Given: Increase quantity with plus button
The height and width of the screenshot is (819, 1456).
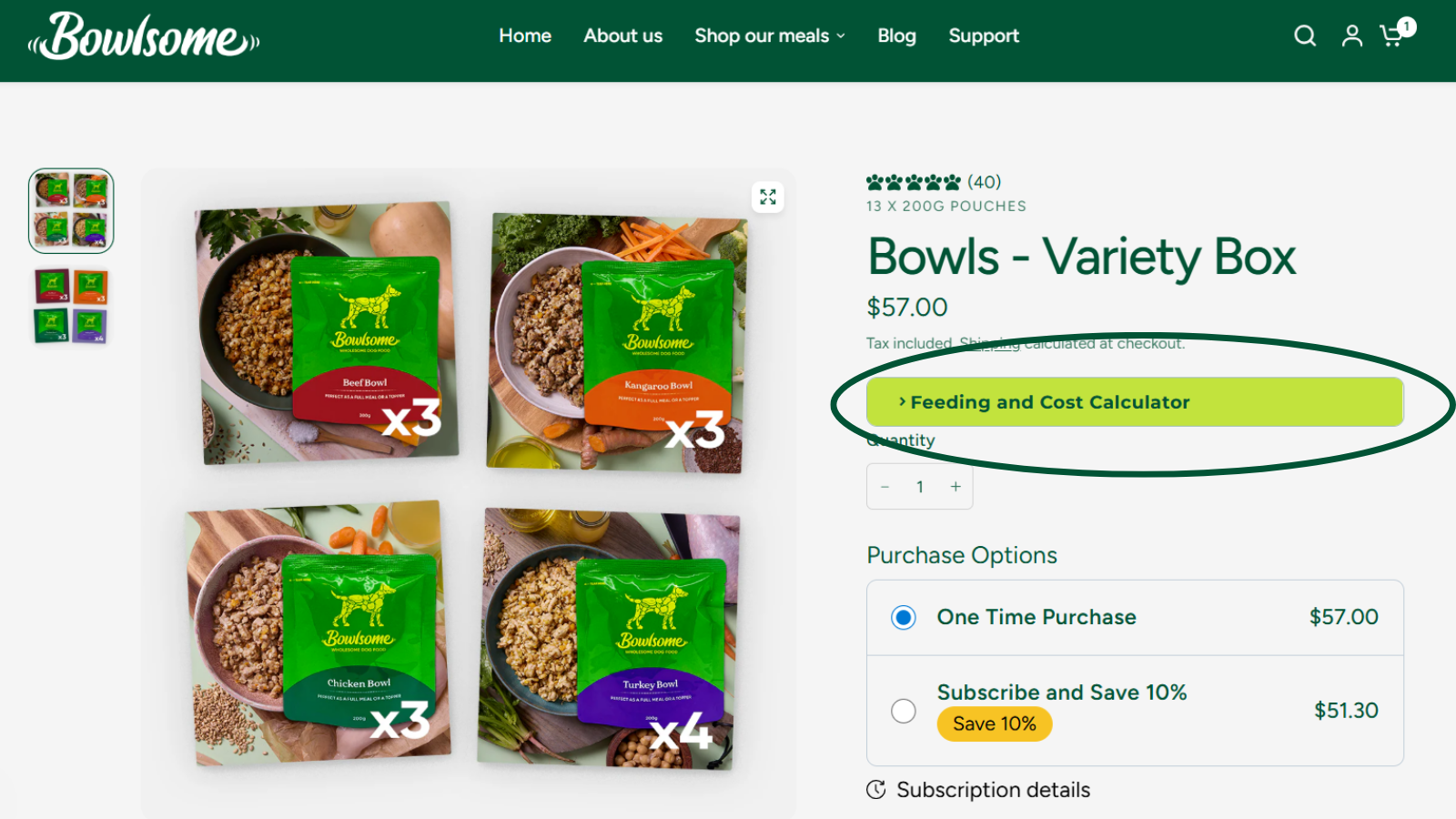Looking at the screenshot, I should tap(955, 487).
